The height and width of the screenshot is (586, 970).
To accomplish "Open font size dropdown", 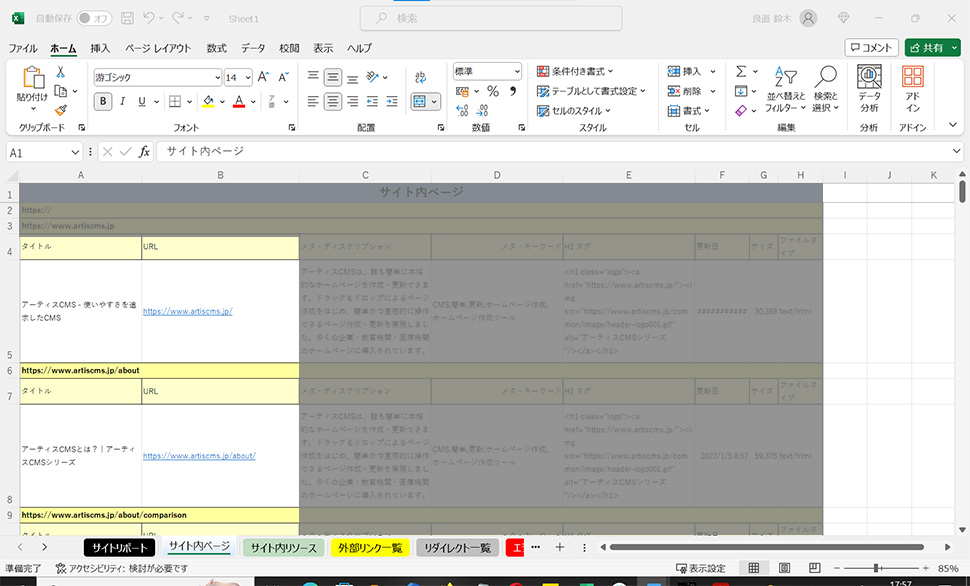I will click(247, 77).
